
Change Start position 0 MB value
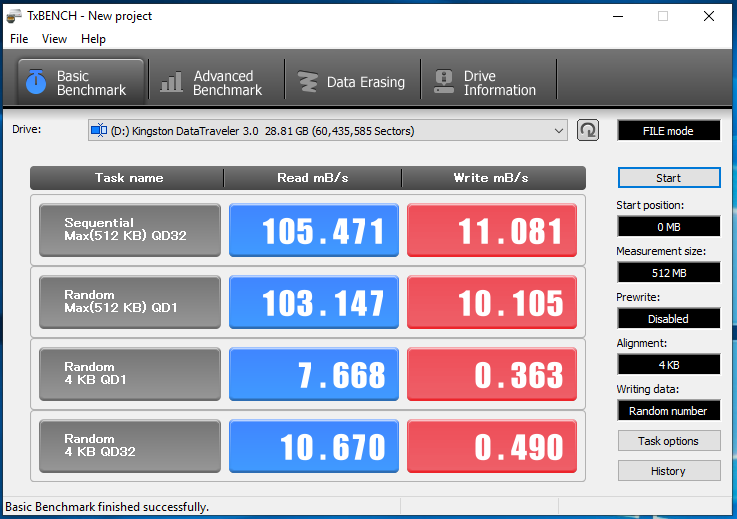coord(668,227)
